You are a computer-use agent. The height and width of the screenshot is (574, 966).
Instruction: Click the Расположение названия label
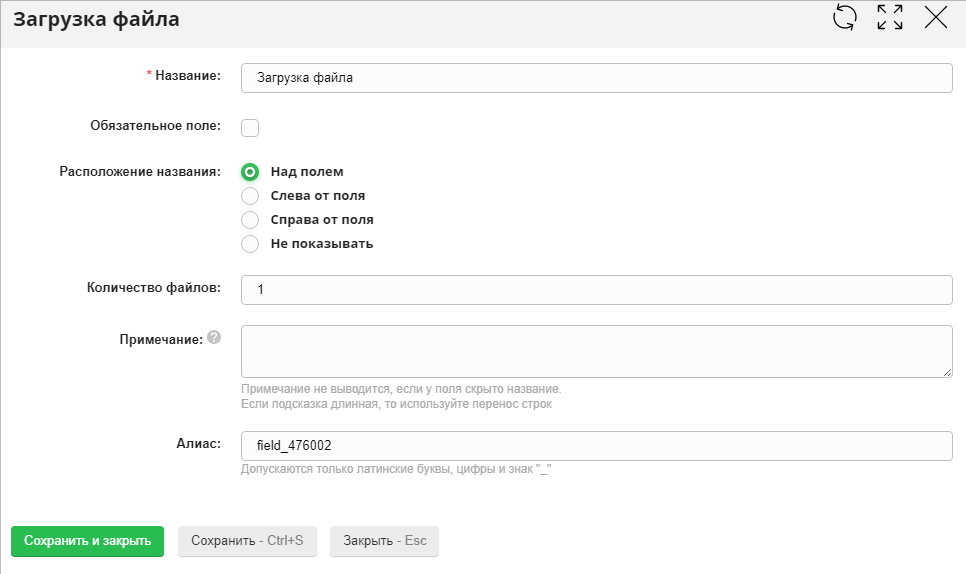[140, 171]
